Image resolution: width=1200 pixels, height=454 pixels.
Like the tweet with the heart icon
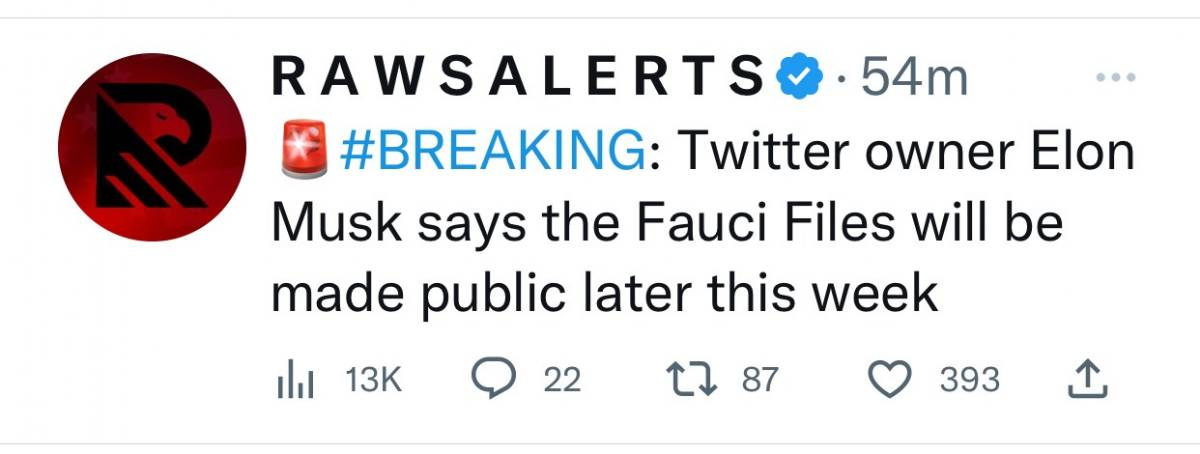[x=887, y=380]
